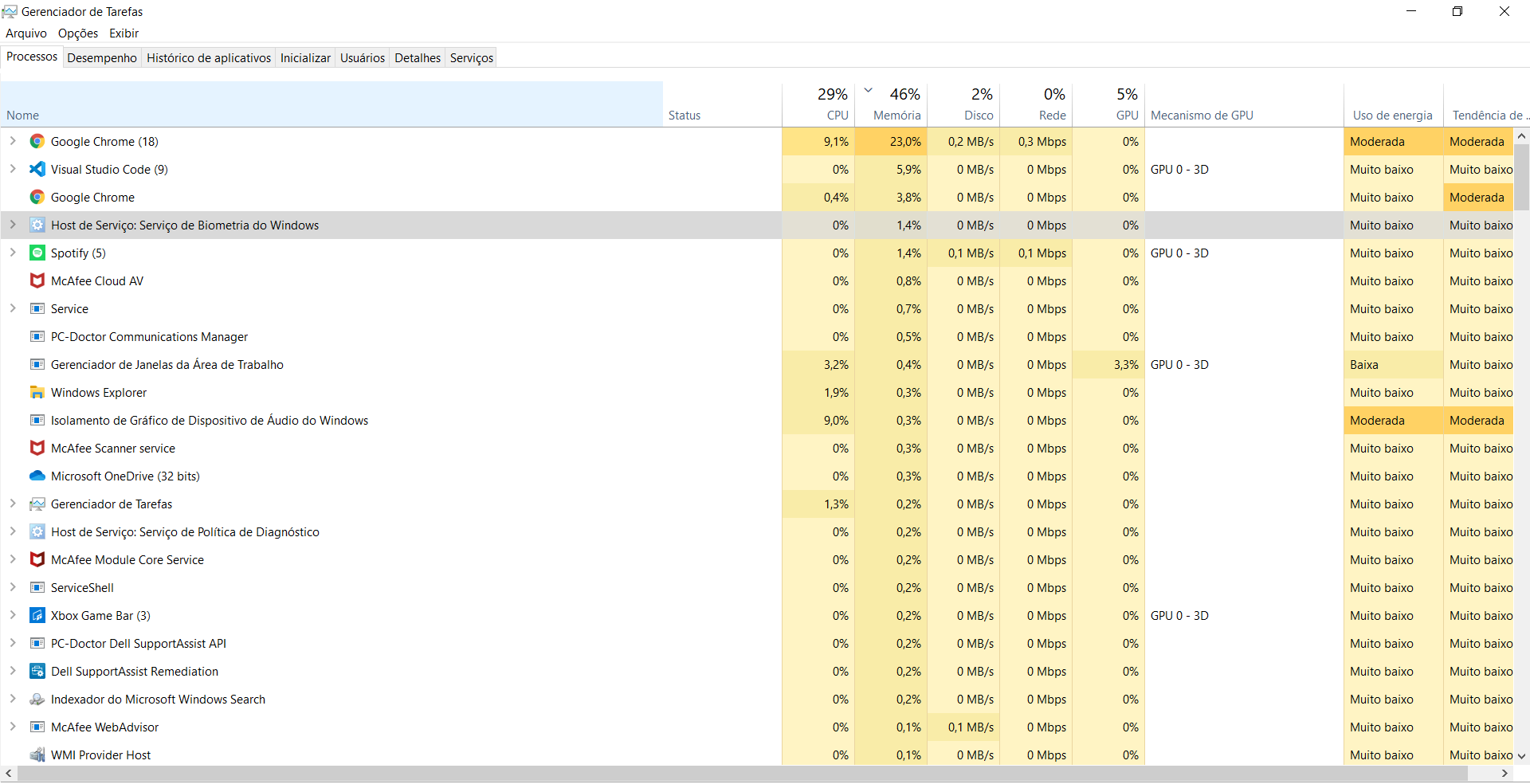
Task: Switch to the Desempenho tab
Action: click(102, 57)
